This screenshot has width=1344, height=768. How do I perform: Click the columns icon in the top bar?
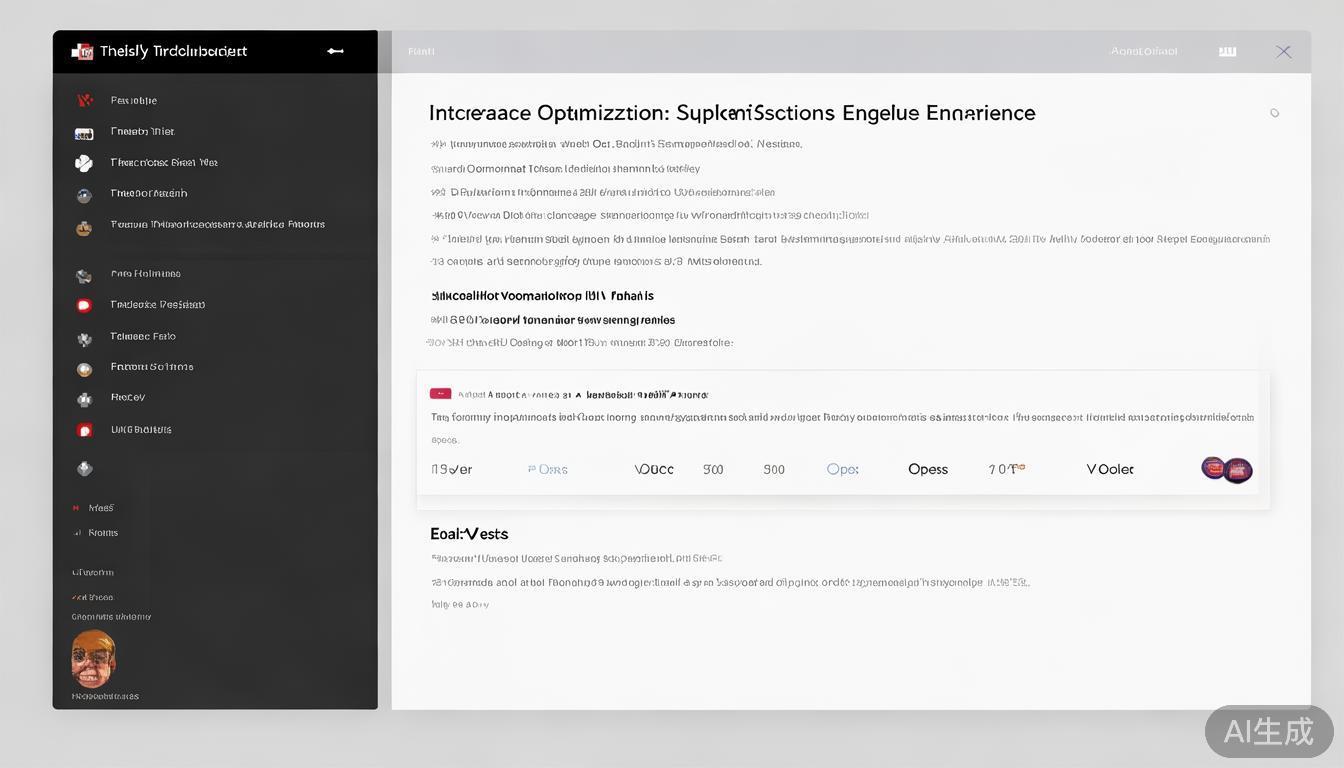(1227, 51)
